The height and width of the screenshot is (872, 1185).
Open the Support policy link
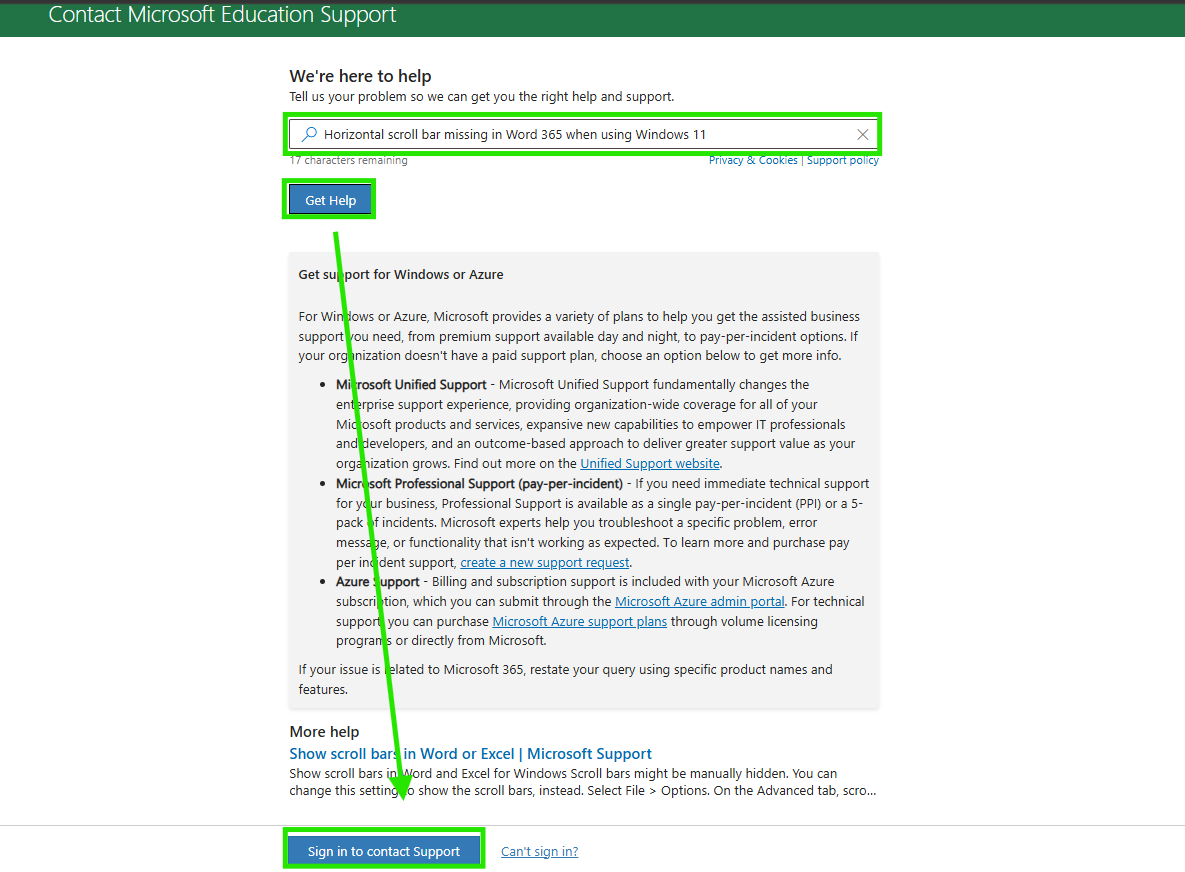click(843, 160)
